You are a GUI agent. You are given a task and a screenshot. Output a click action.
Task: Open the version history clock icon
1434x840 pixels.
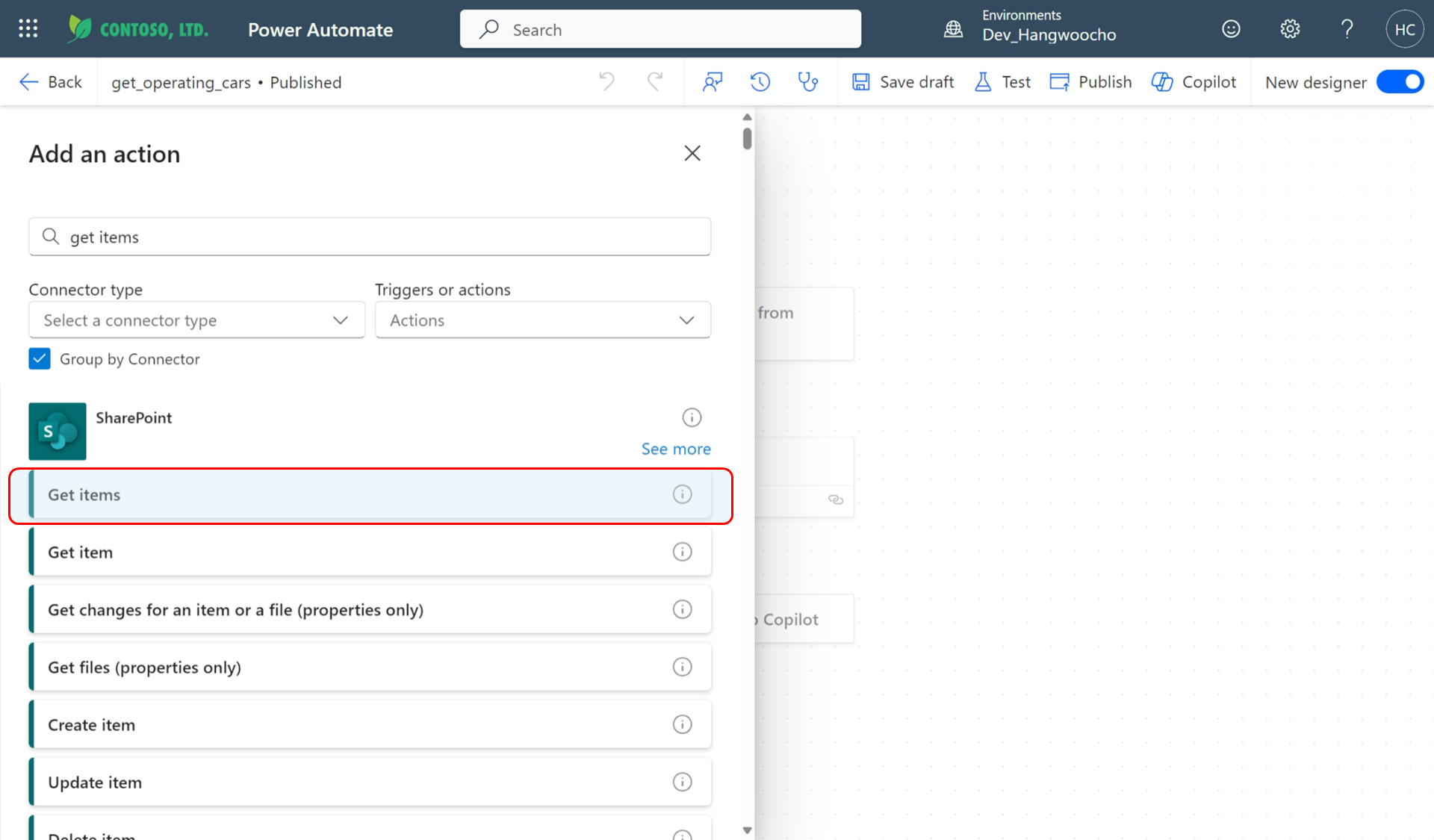click(x=760, y=81)
